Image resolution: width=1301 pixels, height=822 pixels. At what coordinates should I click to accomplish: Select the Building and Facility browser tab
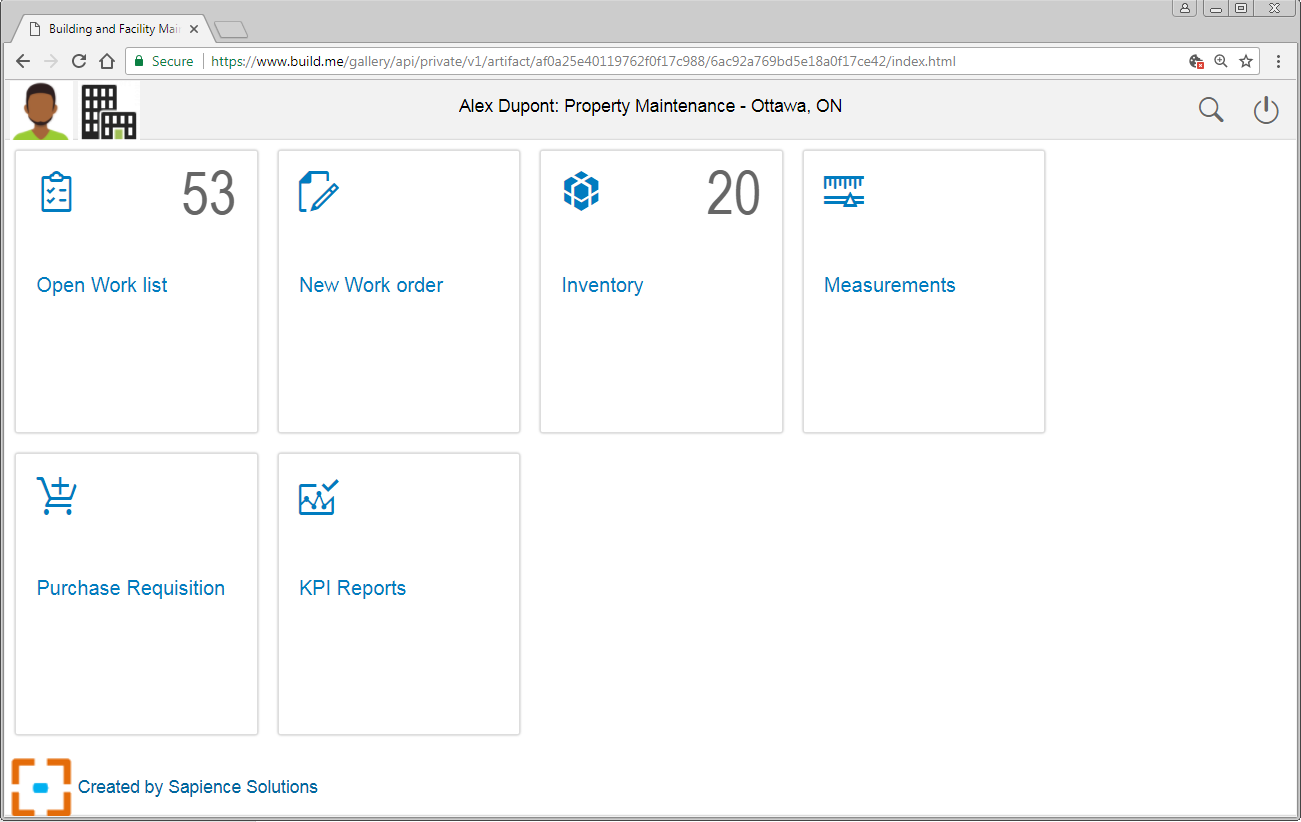112,29
